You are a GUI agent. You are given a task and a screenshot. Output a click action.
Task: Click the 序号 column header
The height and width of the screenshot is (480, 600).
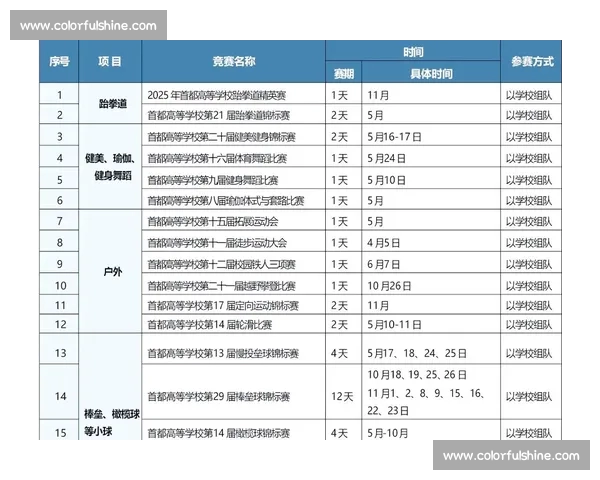click(x=59, y=61)
